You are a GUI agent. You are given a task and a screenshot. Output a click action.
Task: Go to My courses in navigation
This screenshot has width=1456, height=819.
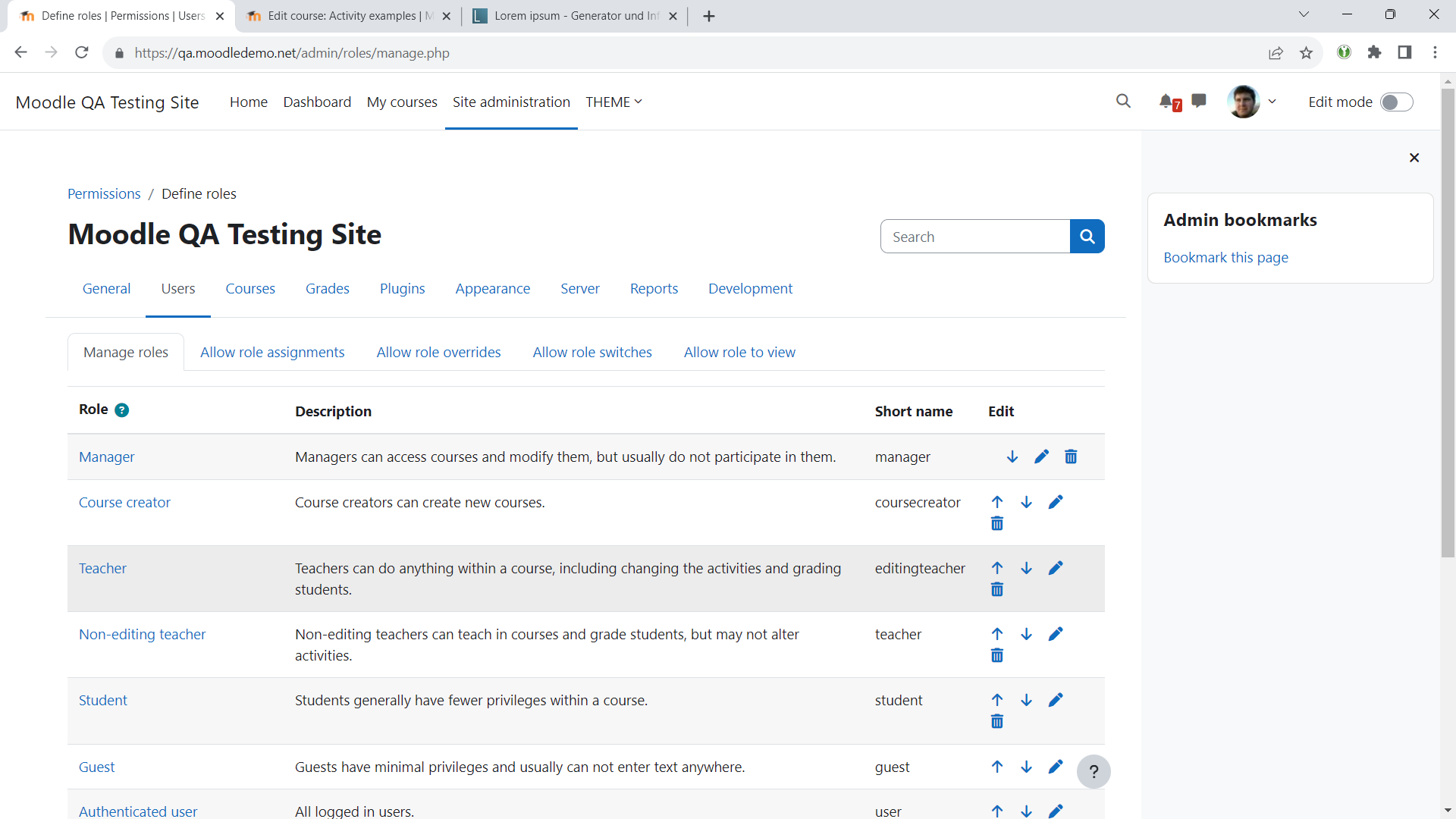[x=402, y=102]
